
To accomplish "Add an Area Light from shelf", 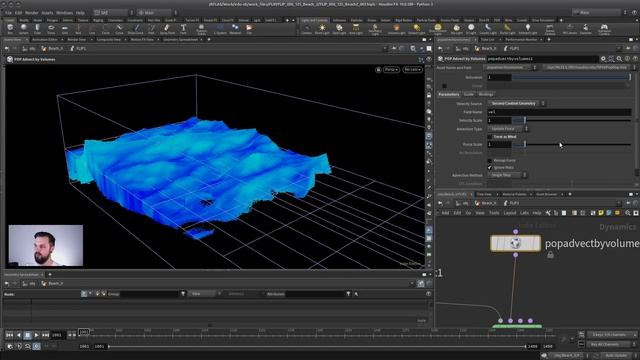I will [x=356, y=29].
